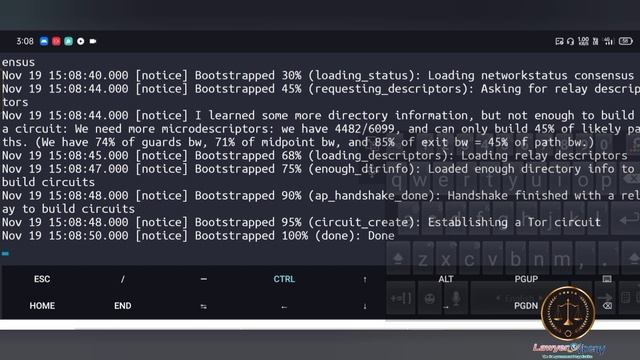The height and width of the screenshot is (360, 640).
Task: Tap the faded keyboard x key
Action: (x=446, y=259)
